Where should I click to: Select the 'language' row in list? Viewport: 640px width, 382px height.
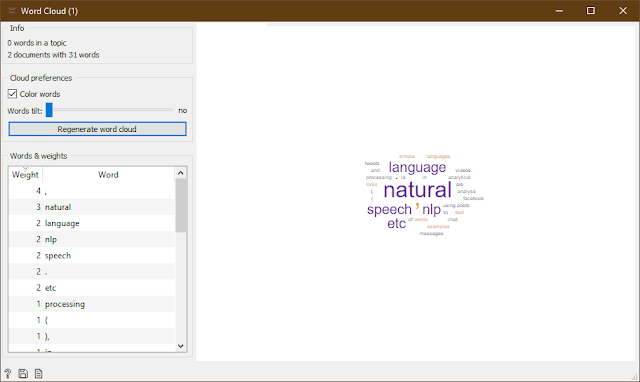pos(92,223)
